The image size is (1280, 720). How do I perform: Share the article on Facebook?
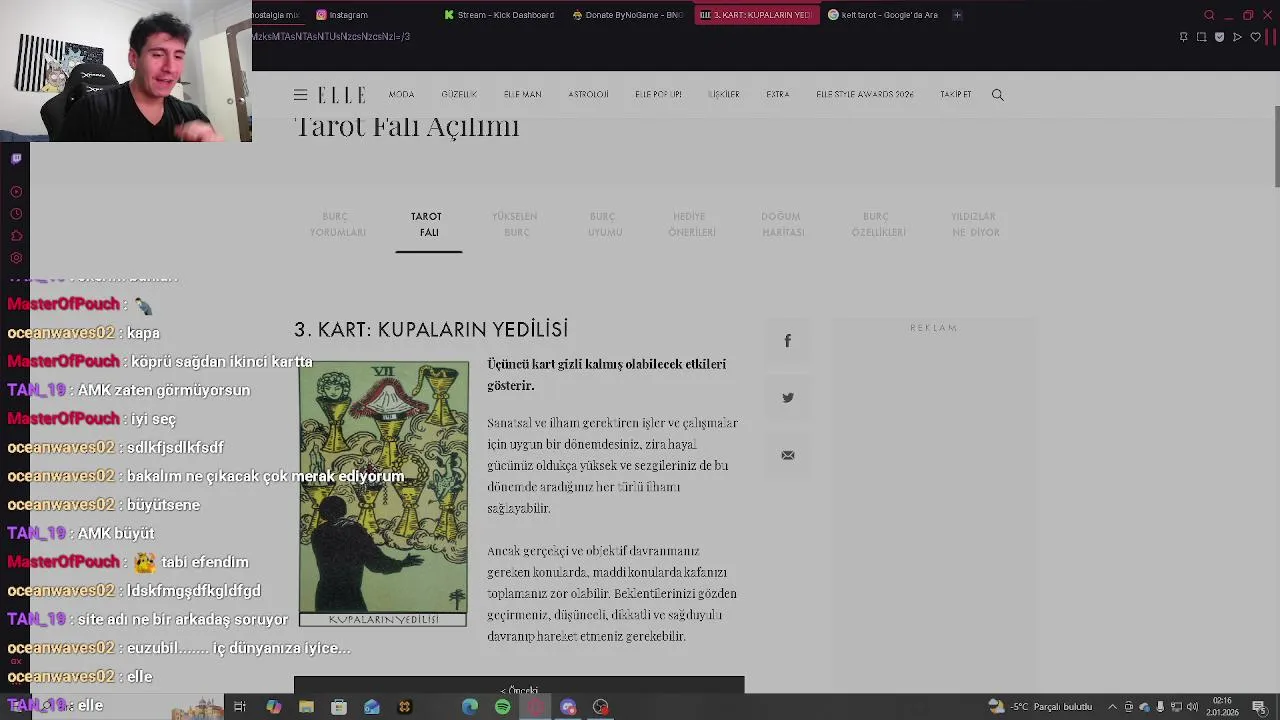[788, 341]
